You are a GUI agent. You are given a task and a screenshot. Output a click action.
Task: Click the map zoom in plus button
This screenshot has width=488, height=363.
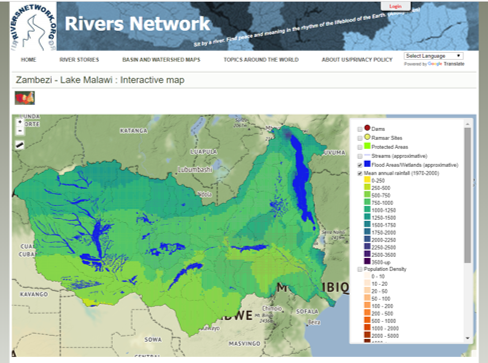[x=20, y=122]
